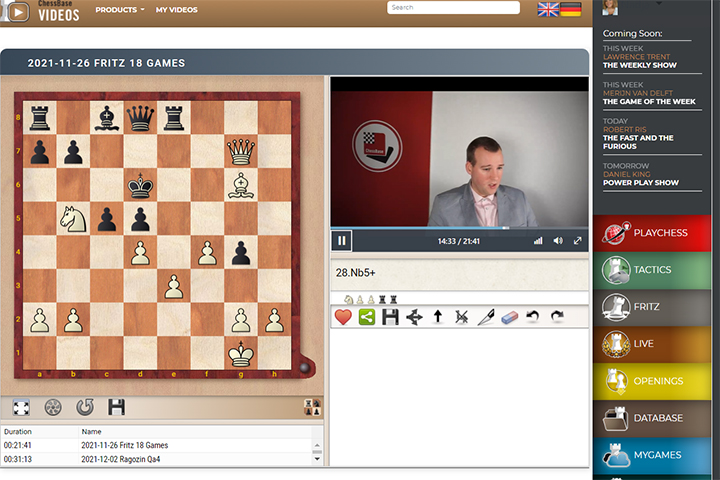720x480 pixels.
Task: Mute the video volume speaker
Action: (558, 241)
